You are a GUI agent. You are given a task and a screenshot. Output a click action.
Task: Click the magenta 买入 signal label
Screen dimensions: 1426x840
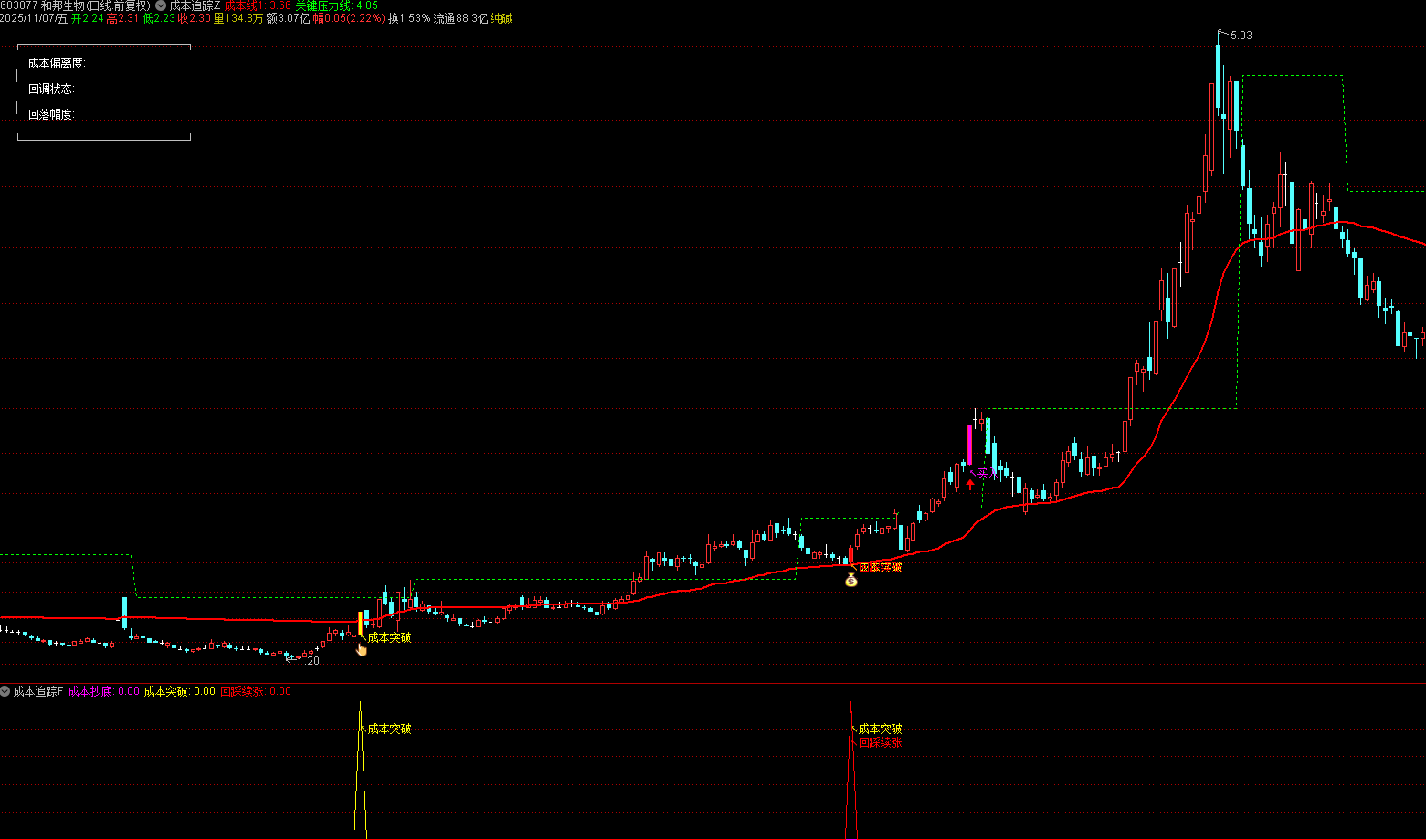986,474
